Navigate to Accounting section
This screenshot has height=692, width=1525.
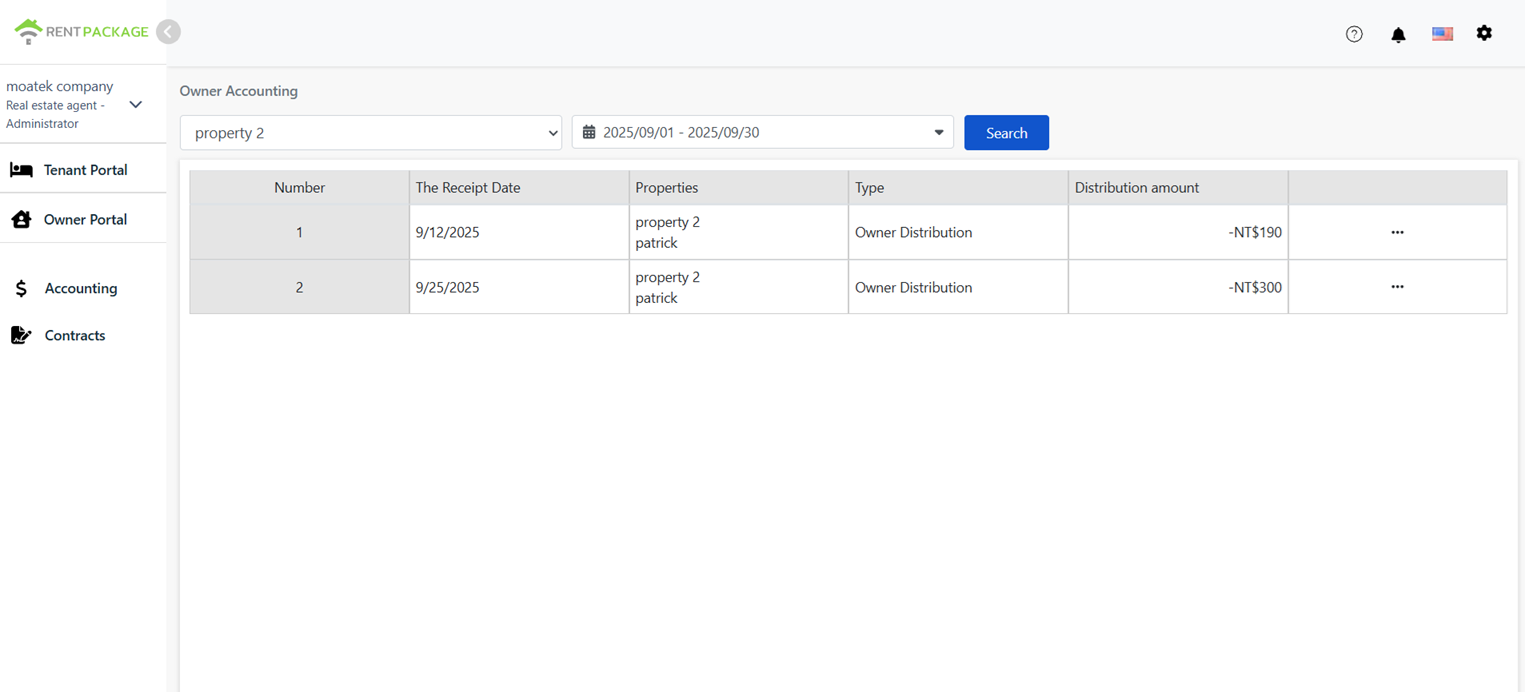coord(80,288)
